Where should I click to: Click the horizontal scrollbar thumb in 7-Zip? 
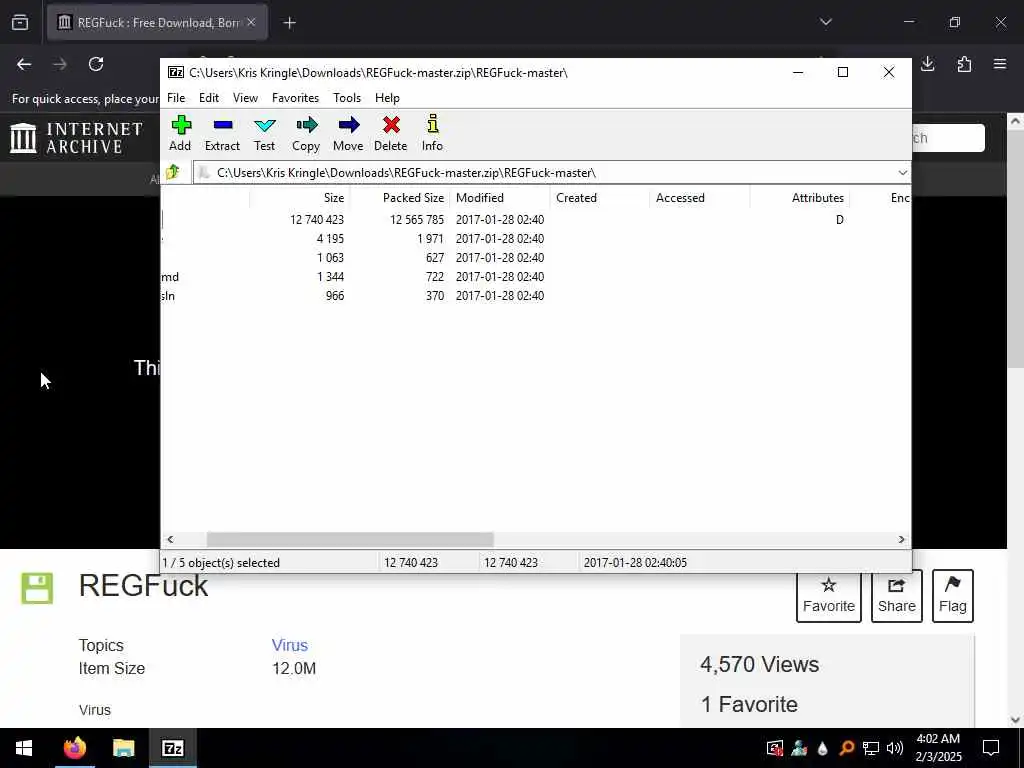click(350, 539)
